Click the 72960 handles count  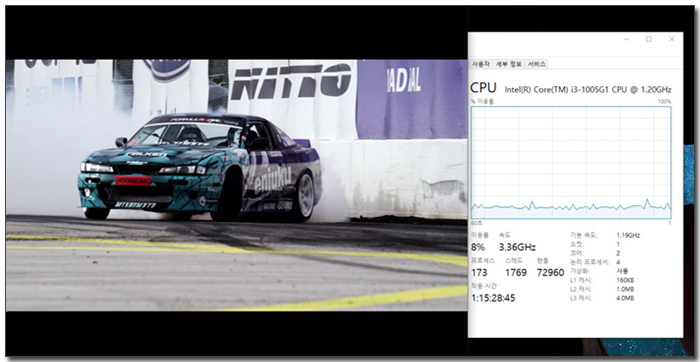coord(550,272)
